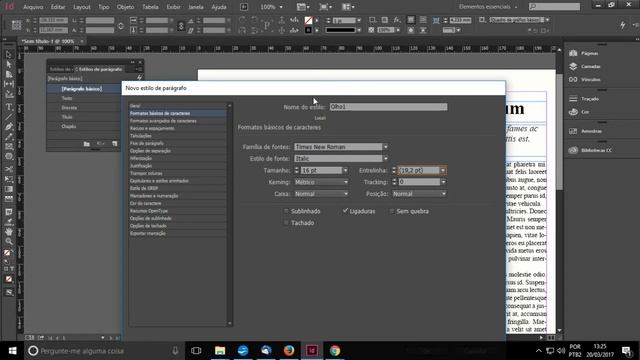Screen dimensions: 640x360
Task: Open the Páginas panel
Action: (584, 53)
